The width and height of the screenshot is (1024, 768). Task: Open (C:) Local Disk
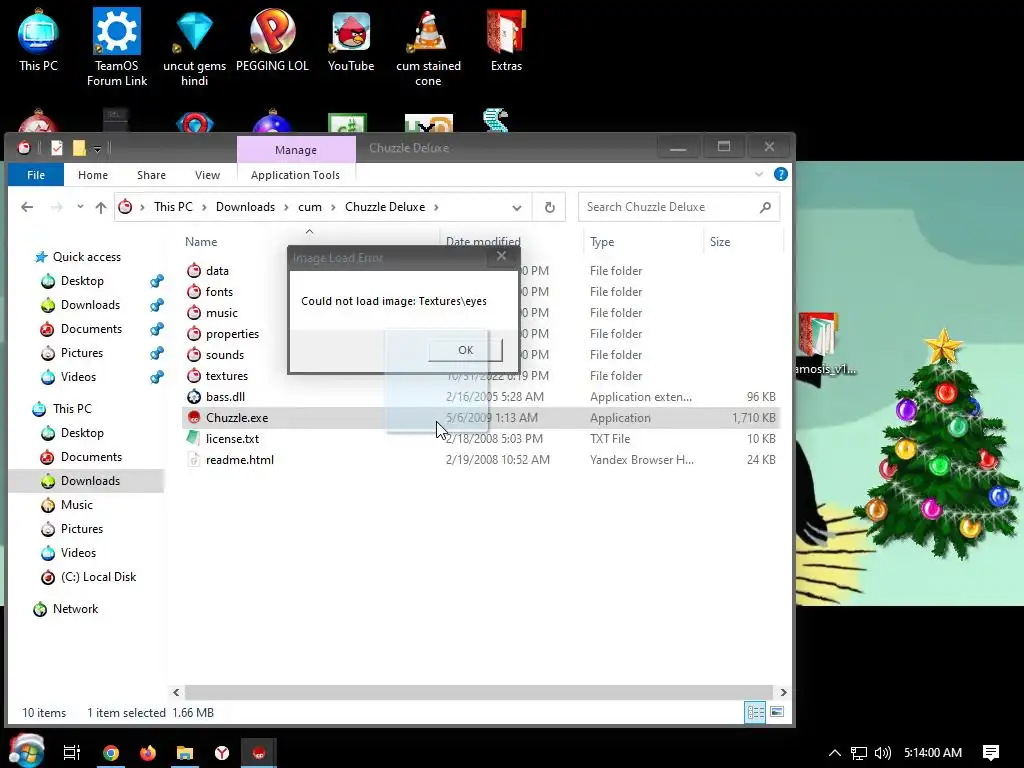point(98,577)
